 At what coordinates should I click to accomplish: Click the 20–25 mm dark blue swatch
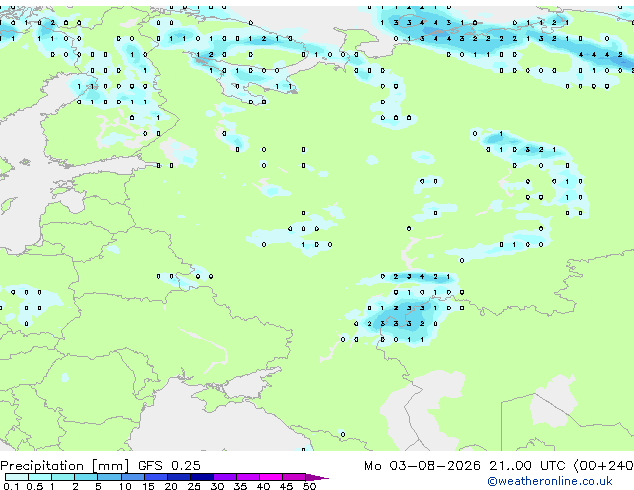[x=179, y=477]
